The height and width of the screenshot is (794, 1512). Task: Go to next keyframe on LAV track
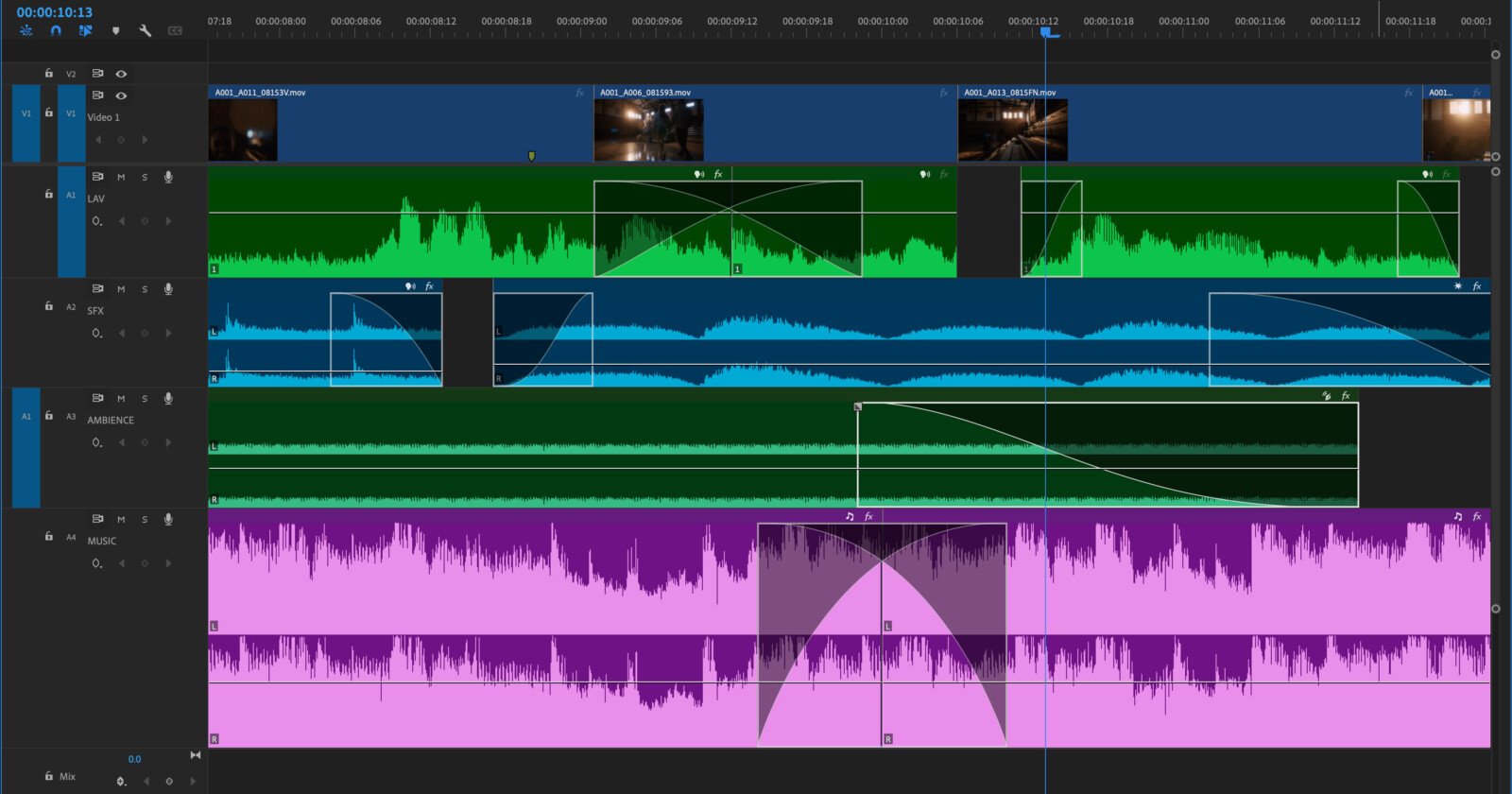(x=168, y=221)
